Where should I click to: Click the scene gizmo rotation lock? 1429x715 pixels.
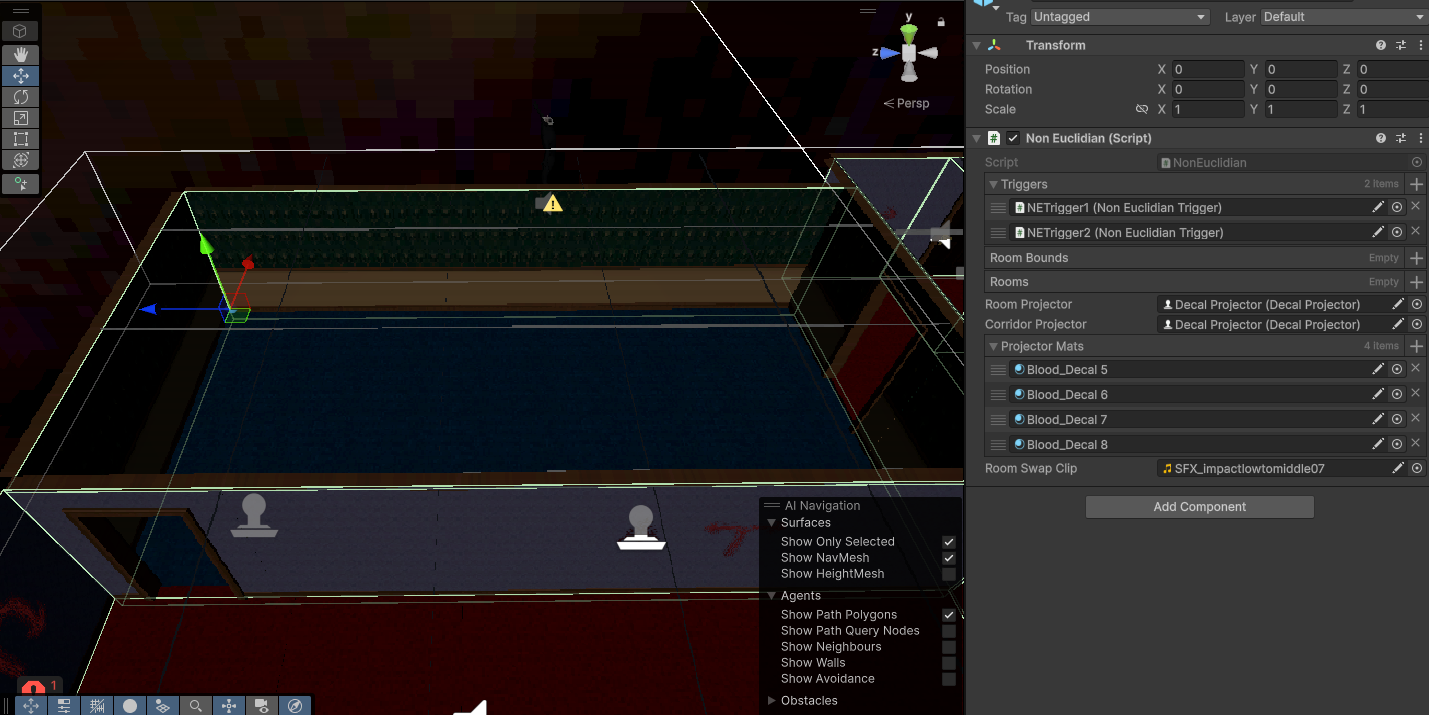tap(941, 21)
